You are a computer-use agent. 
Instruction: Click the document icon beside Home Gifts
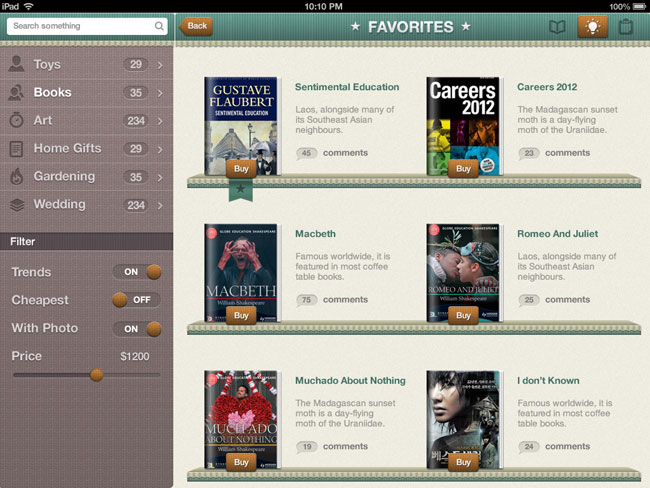[x=17, y=149]
